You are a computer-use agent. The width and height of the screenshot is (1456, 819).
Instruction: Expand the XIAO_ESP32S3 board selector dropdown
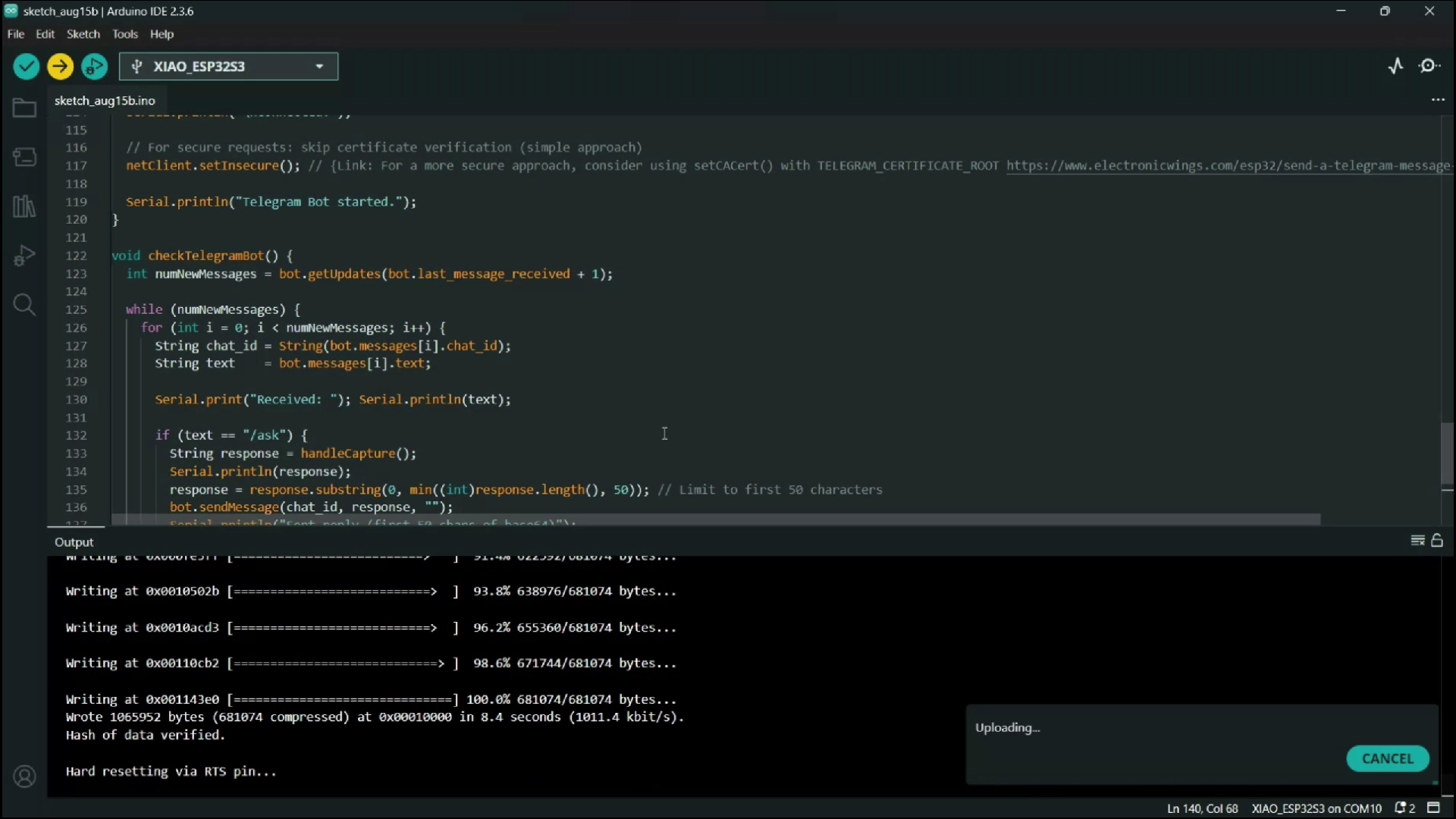pos(228,67)
